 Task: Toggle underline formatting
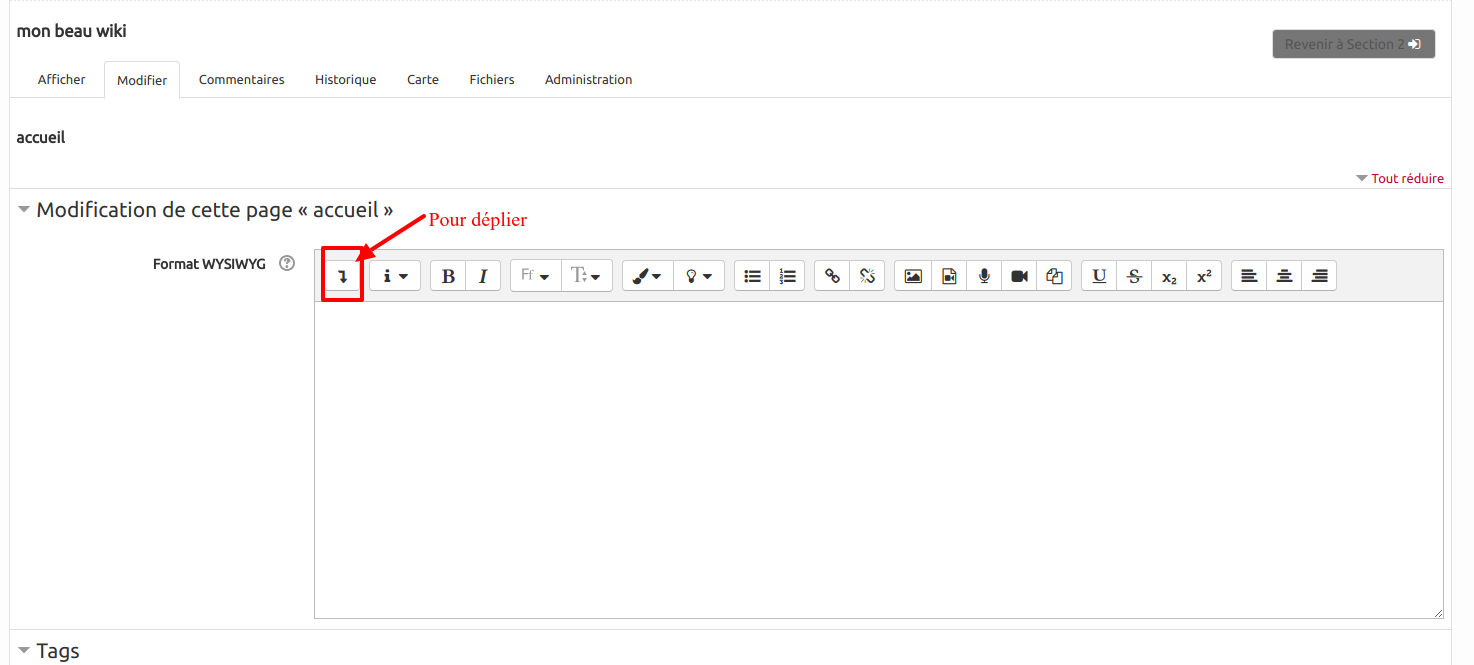click(1099, 276)
